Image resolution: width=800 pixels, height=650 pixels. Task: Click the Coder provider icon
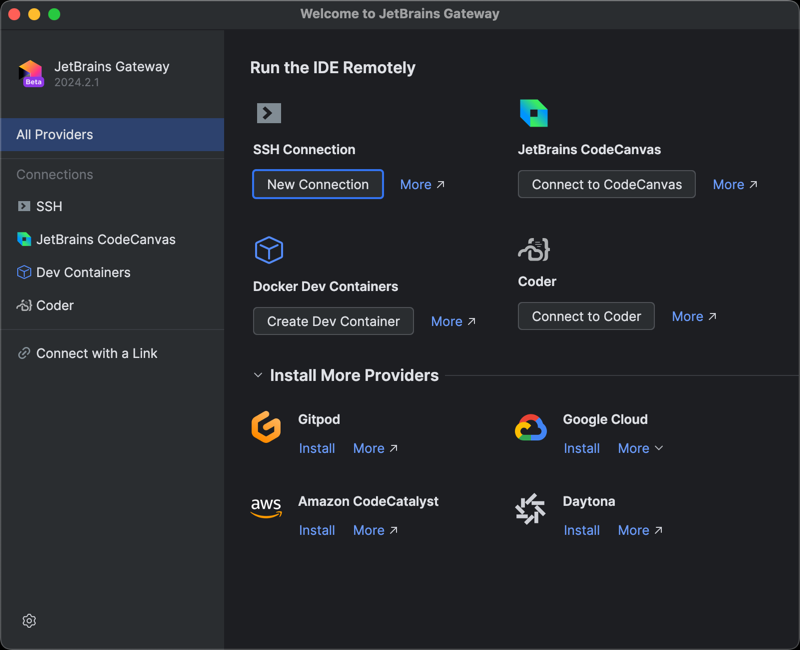[533, 248]
